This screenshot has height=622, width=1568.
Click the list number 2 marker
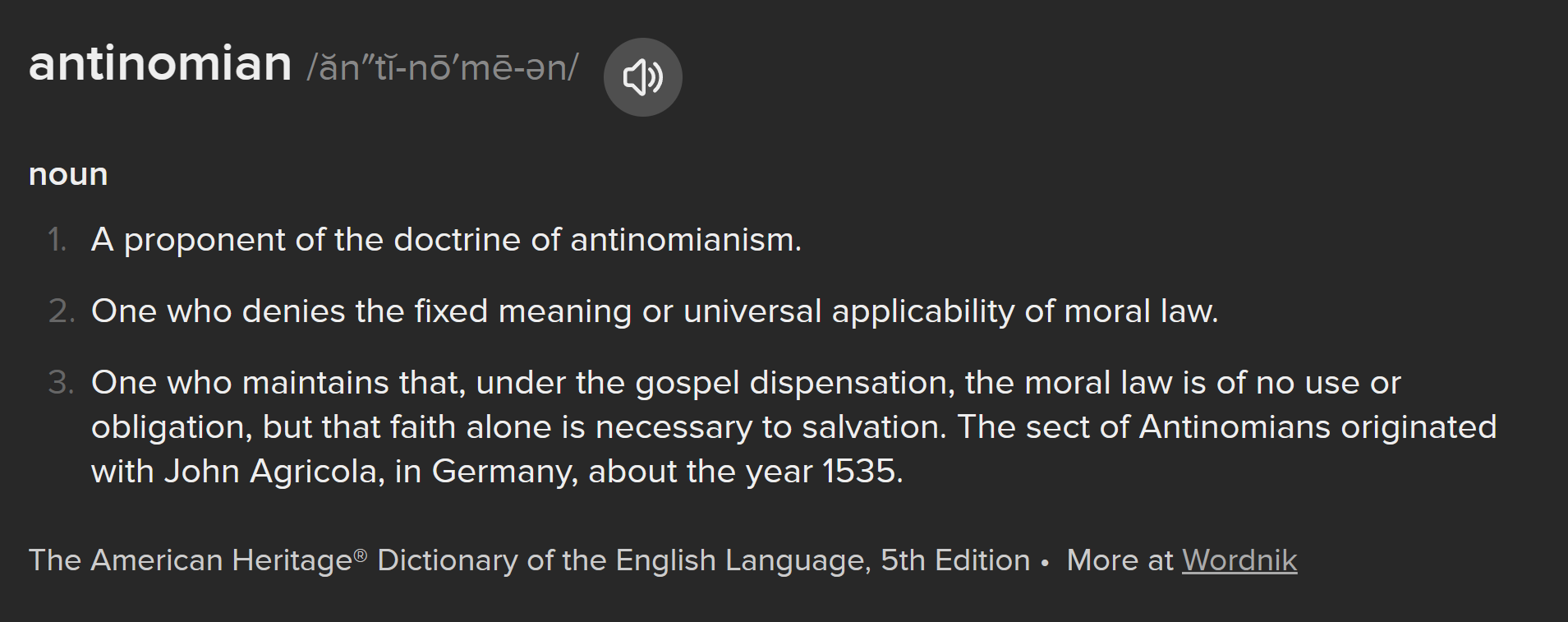coord(61,311)
